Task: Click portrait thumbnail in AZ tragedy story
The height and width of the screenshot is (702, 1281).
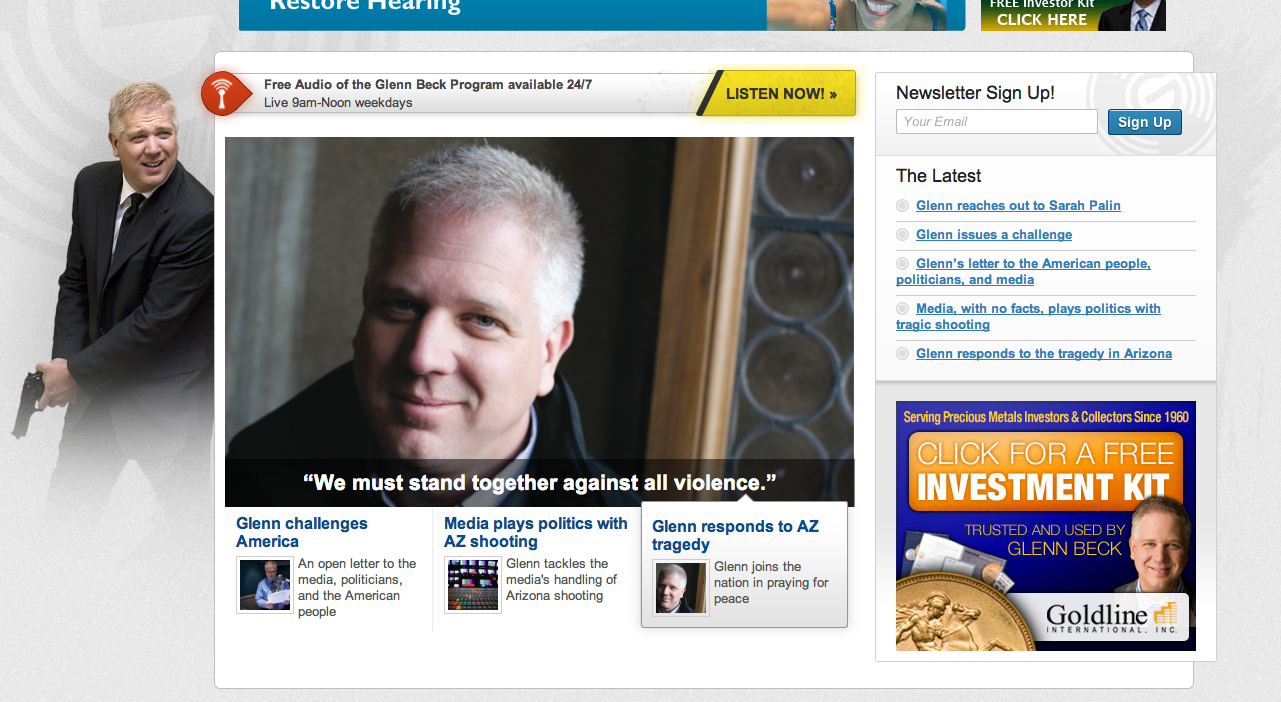Action: (x=681, y=588)
